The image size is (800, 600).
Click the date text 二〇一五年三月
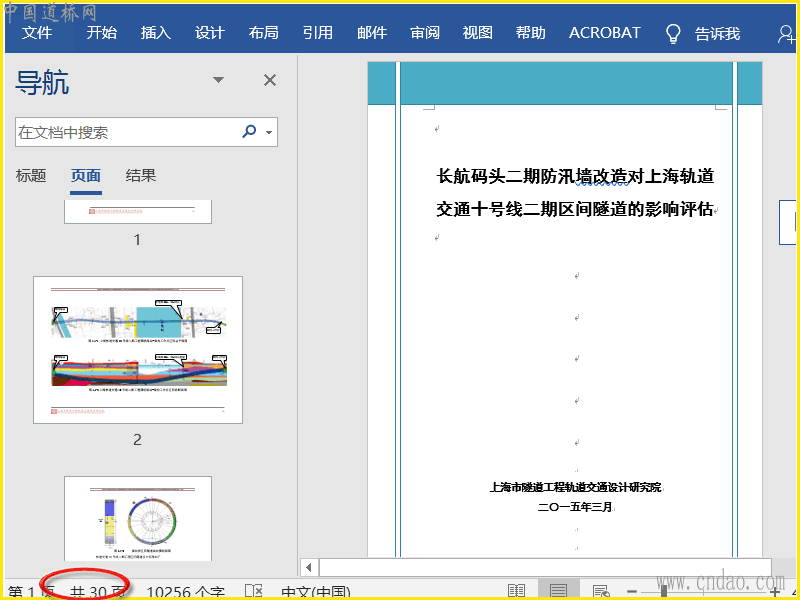[x=575, y=507]
